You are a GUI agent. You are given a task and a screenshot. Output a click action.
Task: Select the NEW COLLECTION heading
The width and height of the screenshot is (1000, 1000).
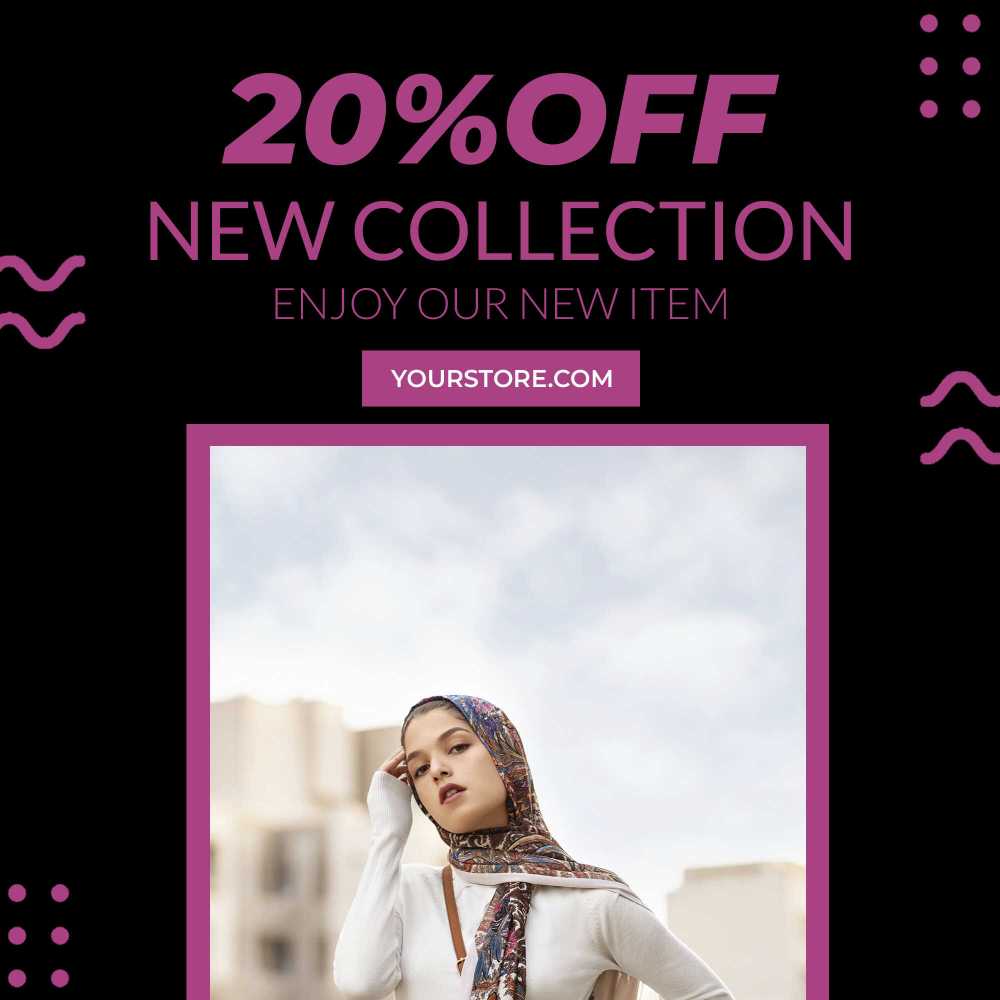point(501,231)
